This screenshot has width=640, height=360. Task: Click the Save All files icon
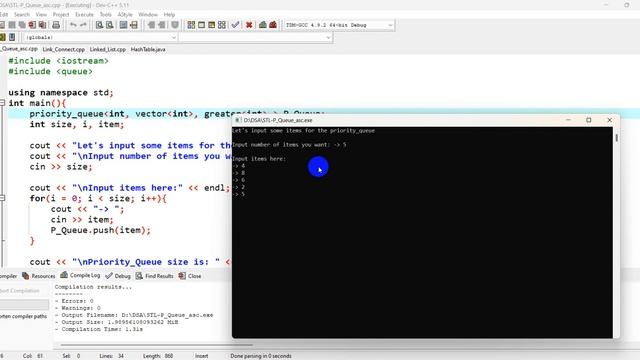pos(22,25)
